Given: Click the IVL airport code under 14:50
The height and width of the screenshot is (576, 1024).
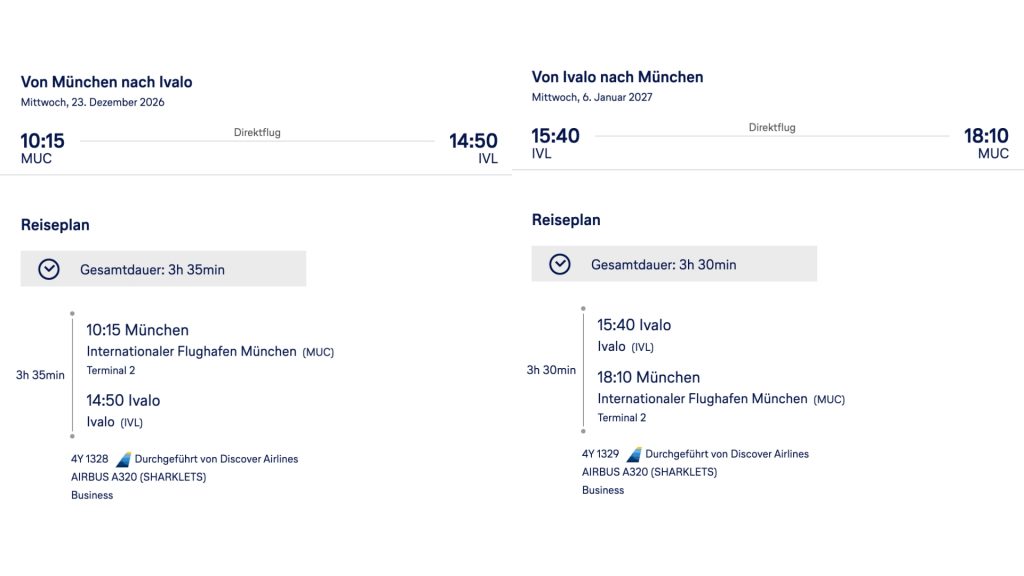Looking at the screenshot, I should click(486, 158).
